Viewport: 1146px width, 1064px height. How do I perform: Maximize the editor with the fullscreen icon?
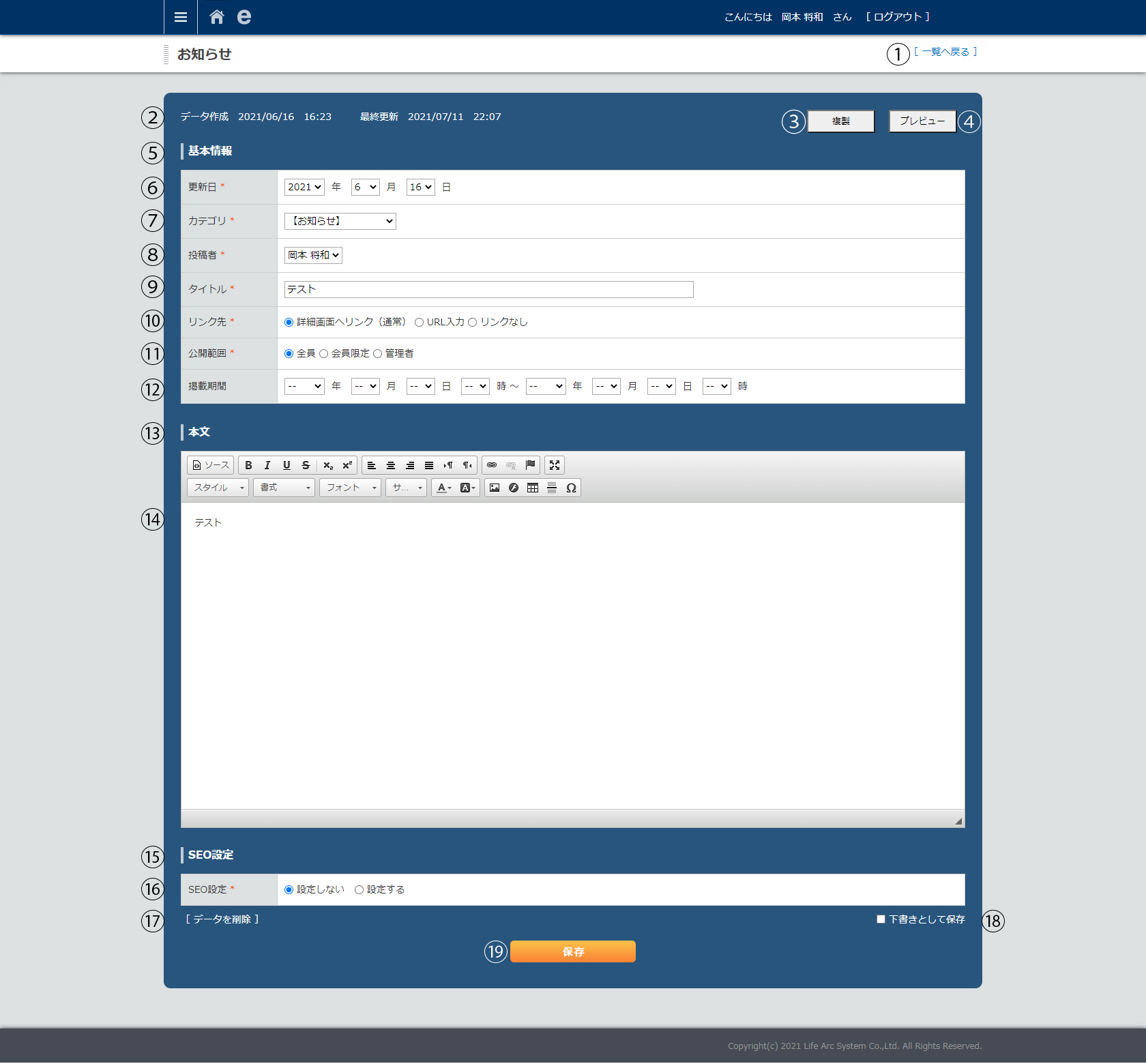click(x=555, y=465)
